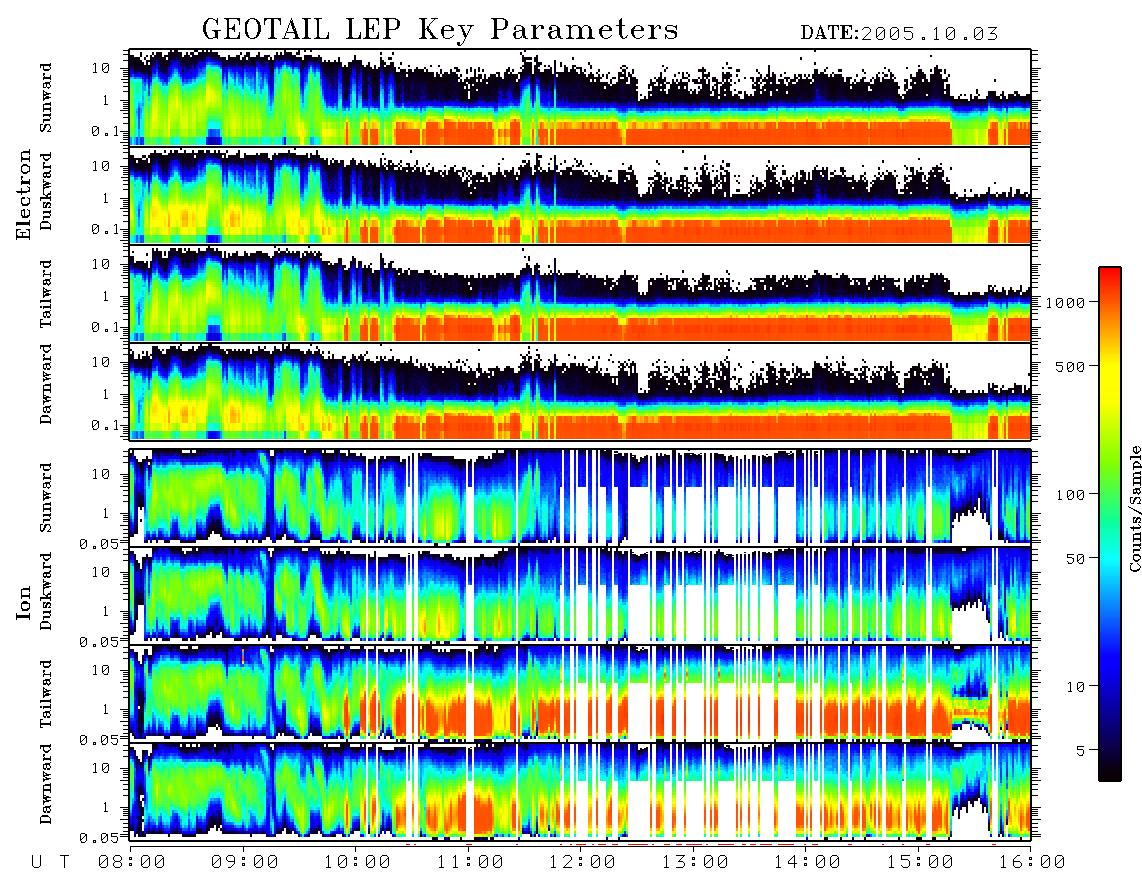Click '0.05' tick of Ion Dawnward axis

click(99, 838)
